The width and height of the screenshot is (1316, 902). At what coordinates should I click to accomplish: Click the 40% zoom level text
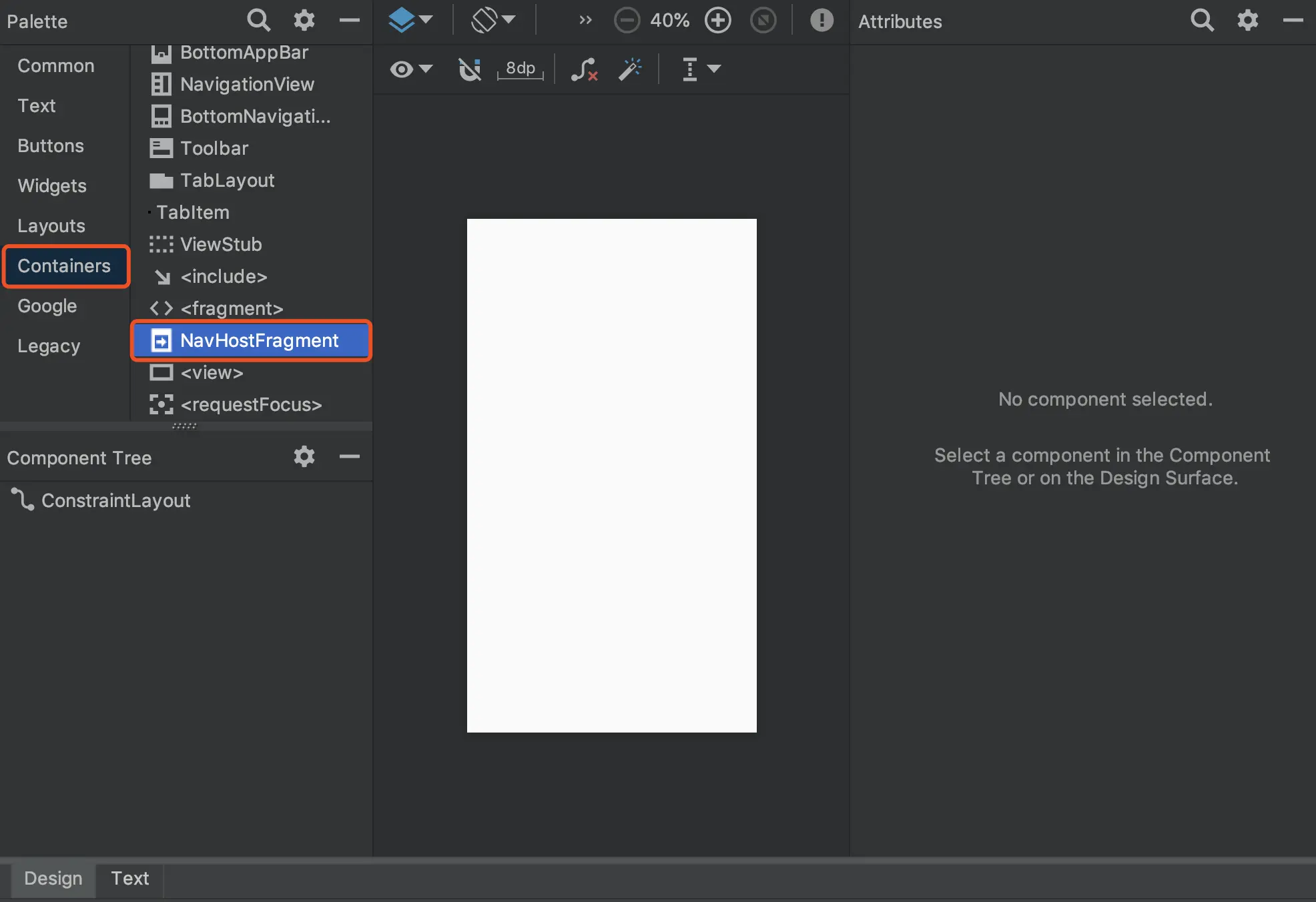(x=670, y=21)
